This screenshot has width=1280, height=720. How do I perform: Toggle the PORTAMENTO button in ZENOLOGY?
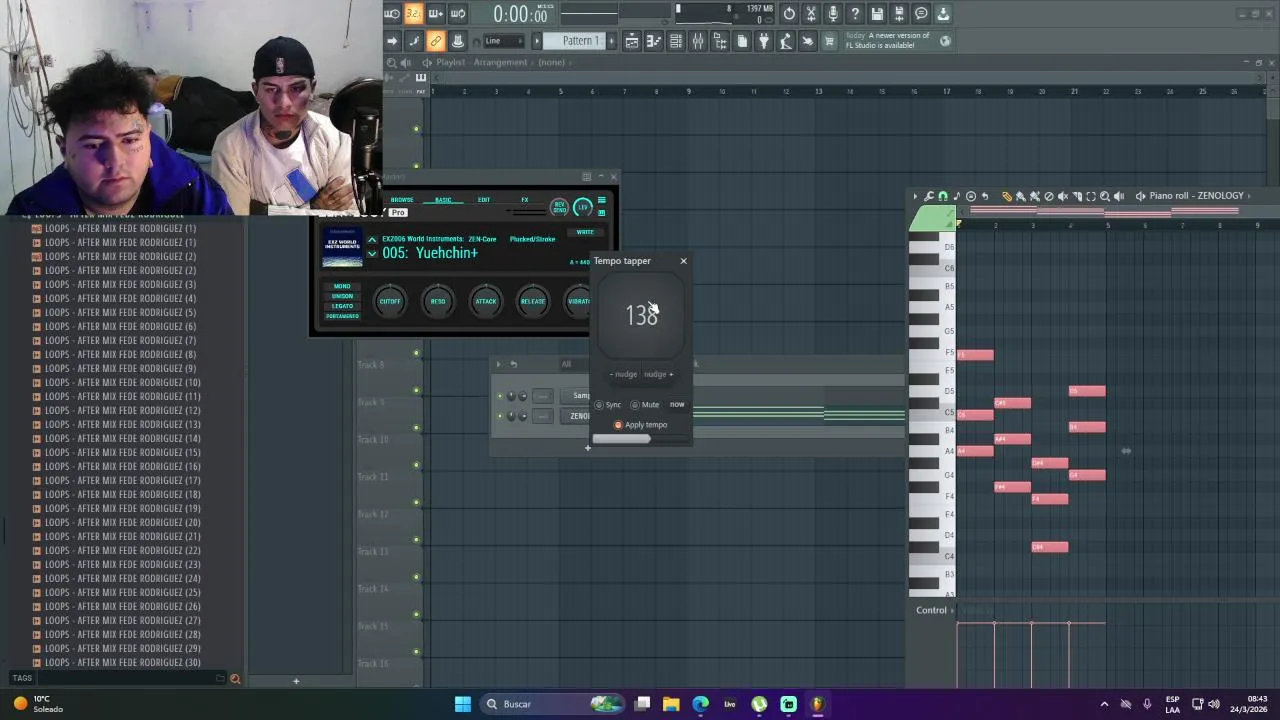click(x=342, y=316)
